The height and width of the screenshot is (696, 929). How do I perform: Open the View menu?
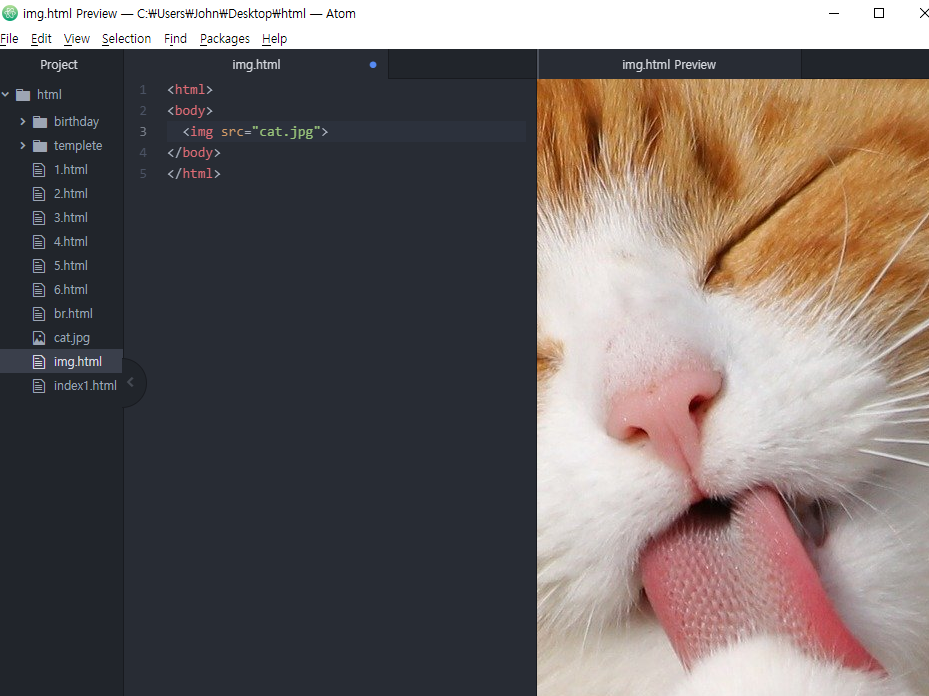[x=77, y=39]
